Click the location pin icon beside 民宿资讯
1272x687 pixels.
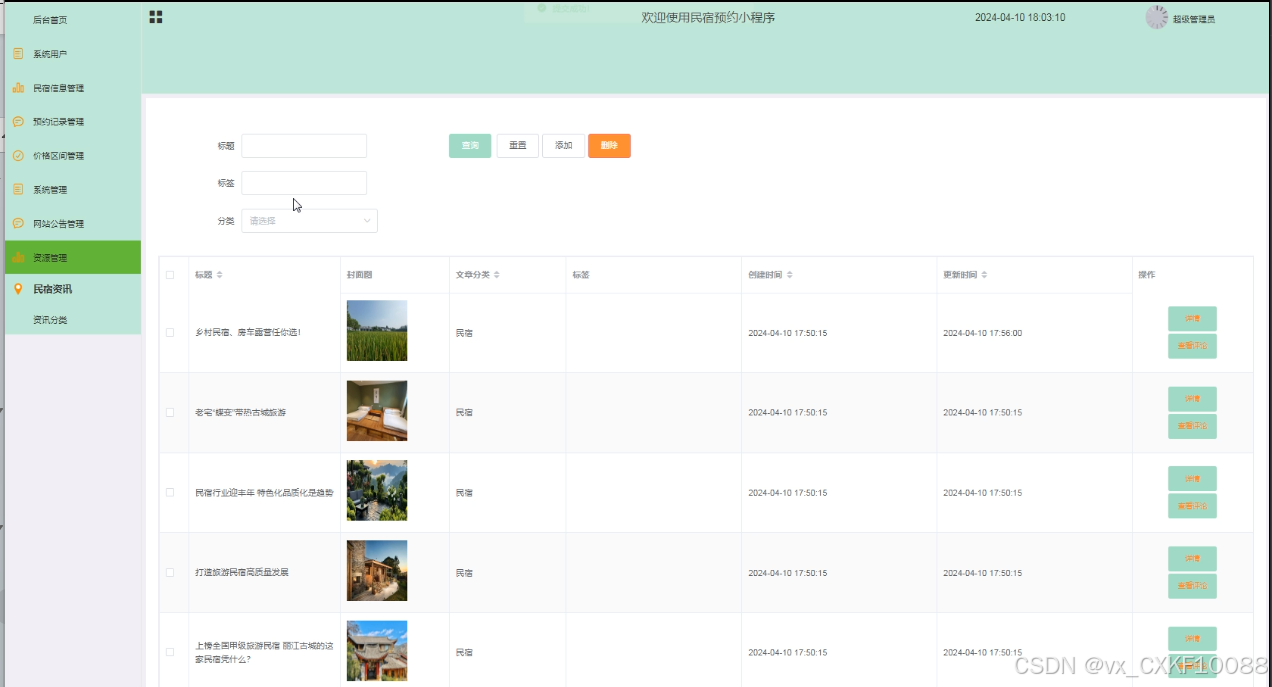click(18, 289)
